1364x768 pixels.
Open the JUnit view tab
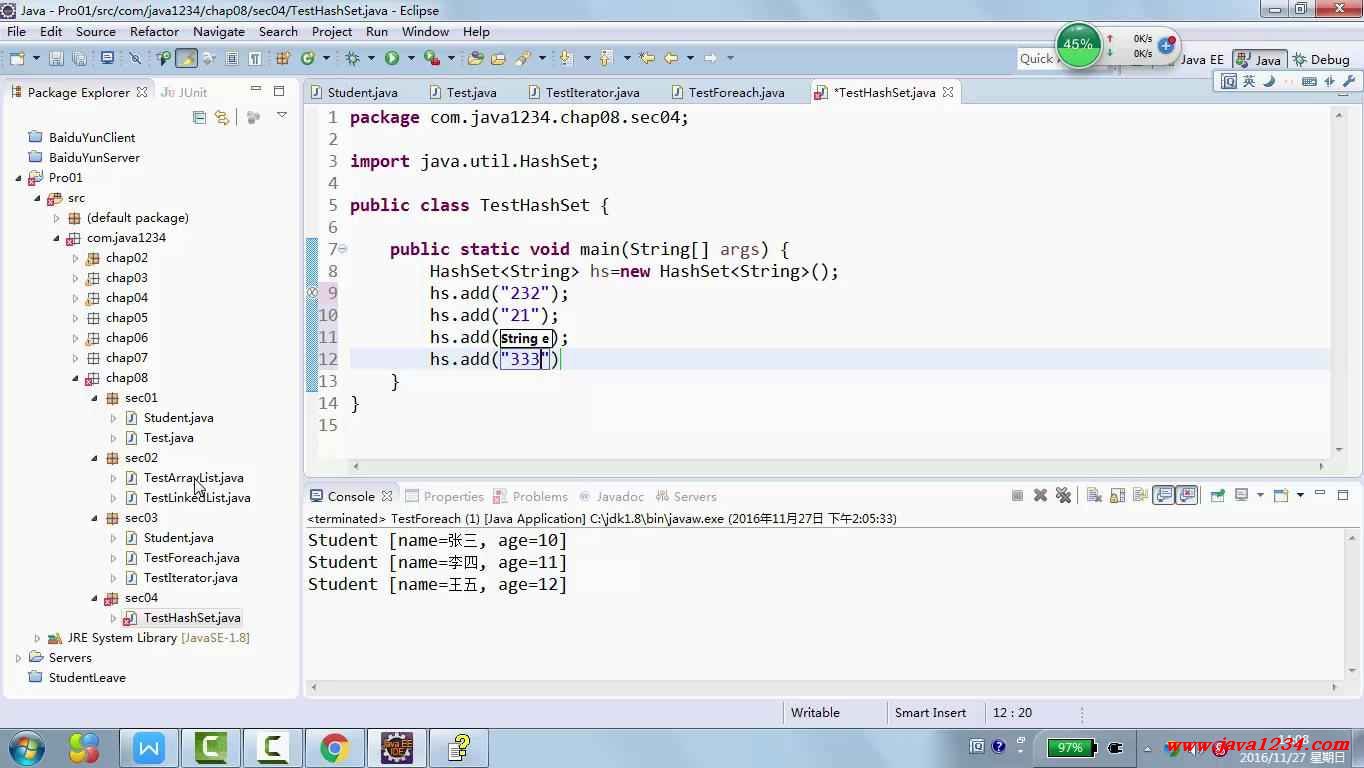(184, 92)
